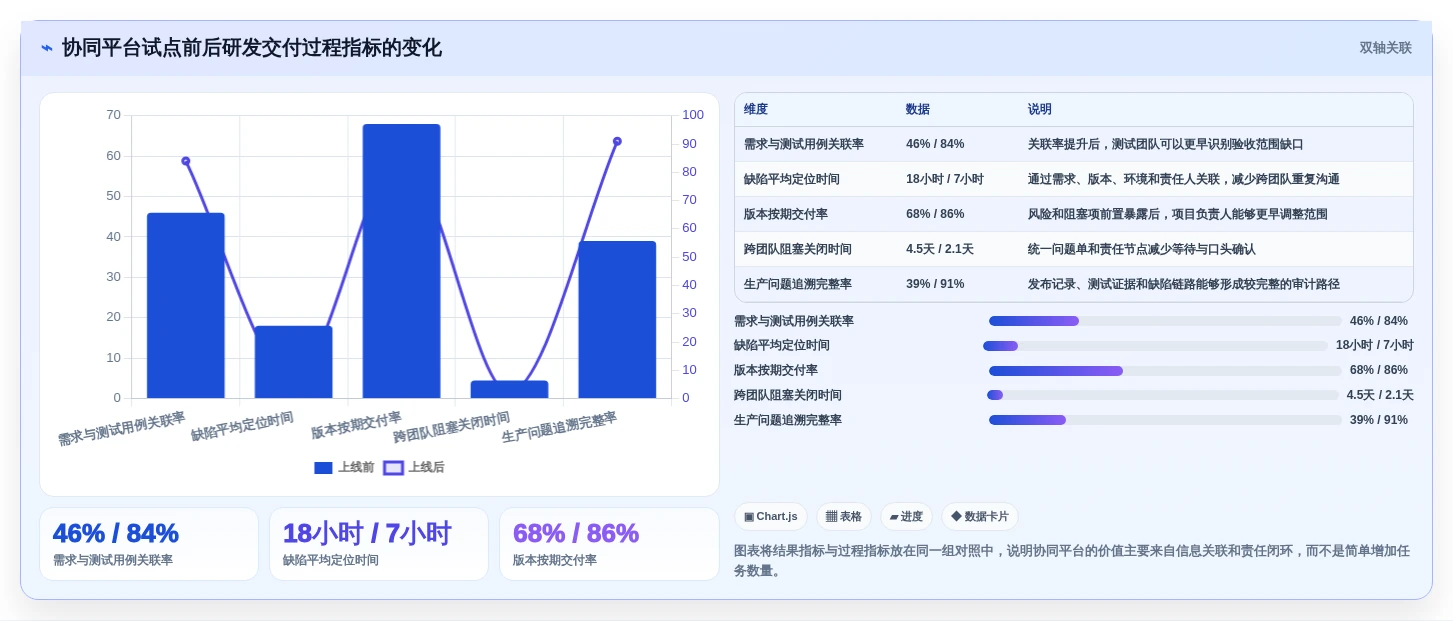The width and height of the screenshot is (1453, 621).
Task: Click the 维度 column header
Action: (756, 109)
